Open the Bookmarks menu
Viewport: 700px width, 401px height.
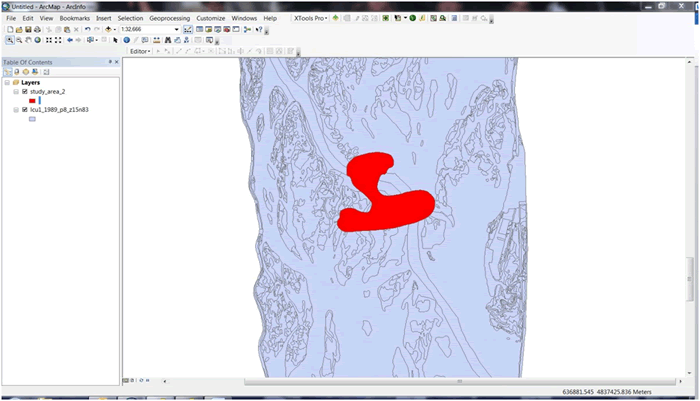(x=75, y=18)
